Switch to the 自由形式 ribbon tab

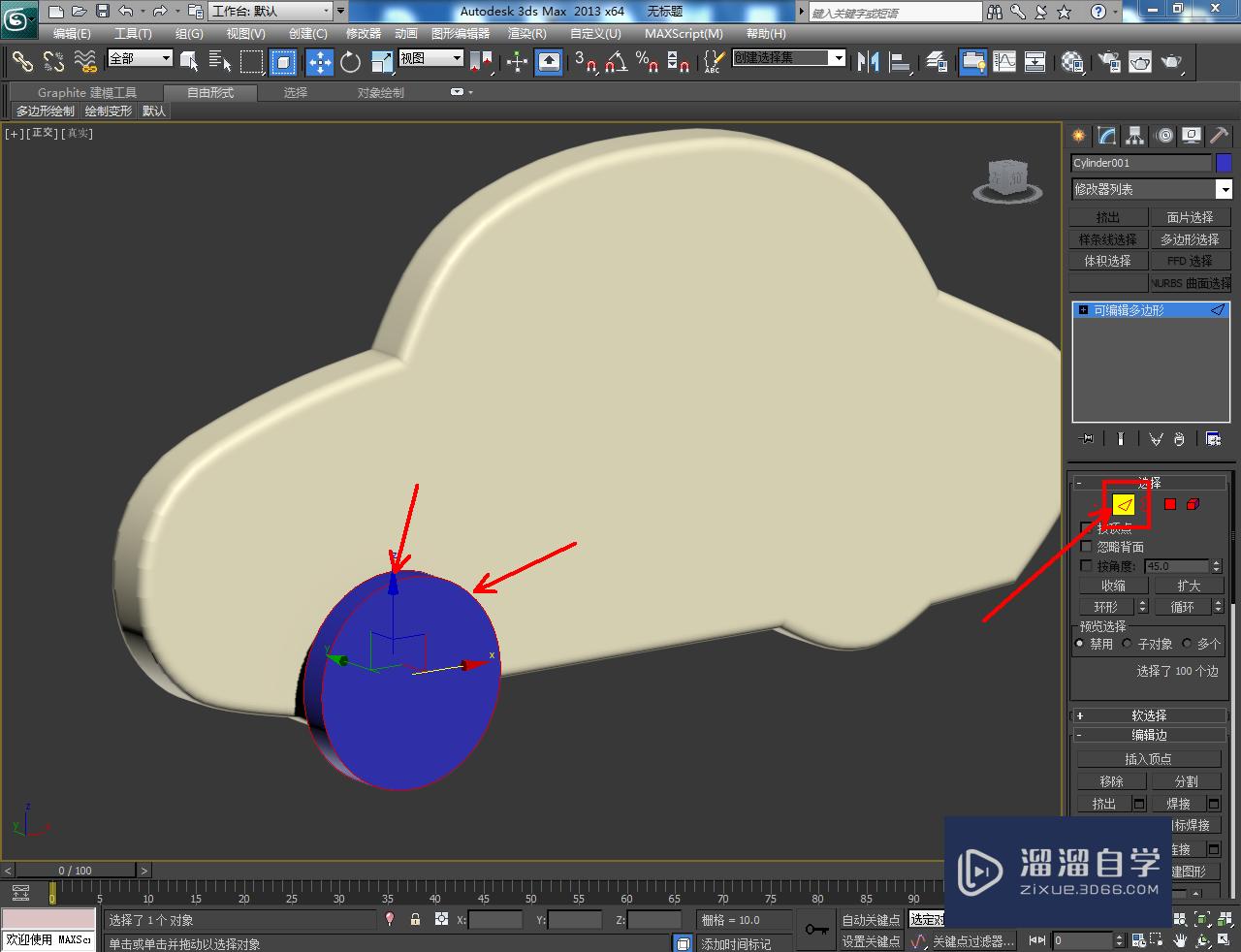(210, 92)
